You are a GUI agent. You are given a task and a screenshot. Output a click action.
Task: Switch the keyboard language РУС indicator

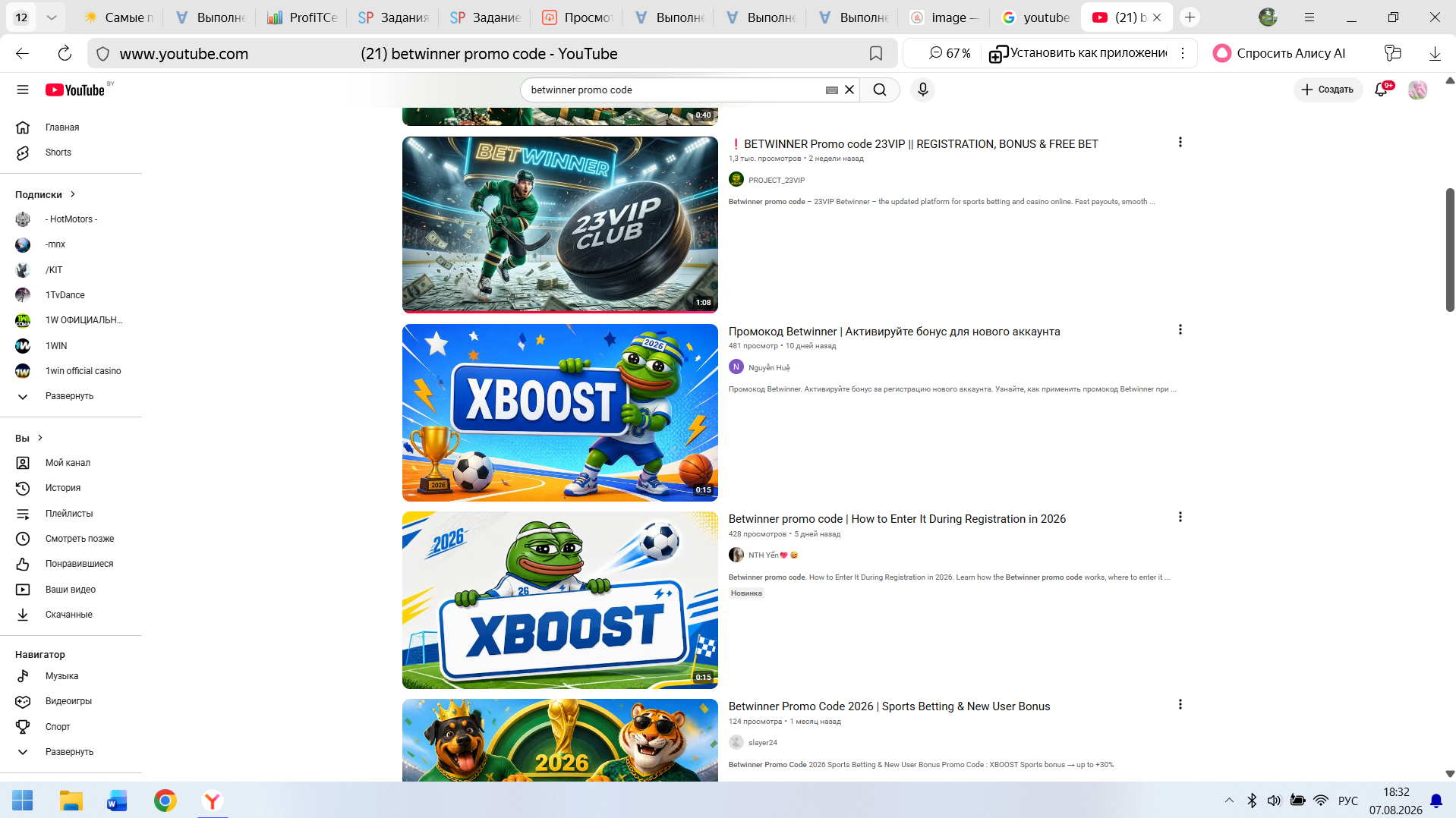pos(1347,801)
